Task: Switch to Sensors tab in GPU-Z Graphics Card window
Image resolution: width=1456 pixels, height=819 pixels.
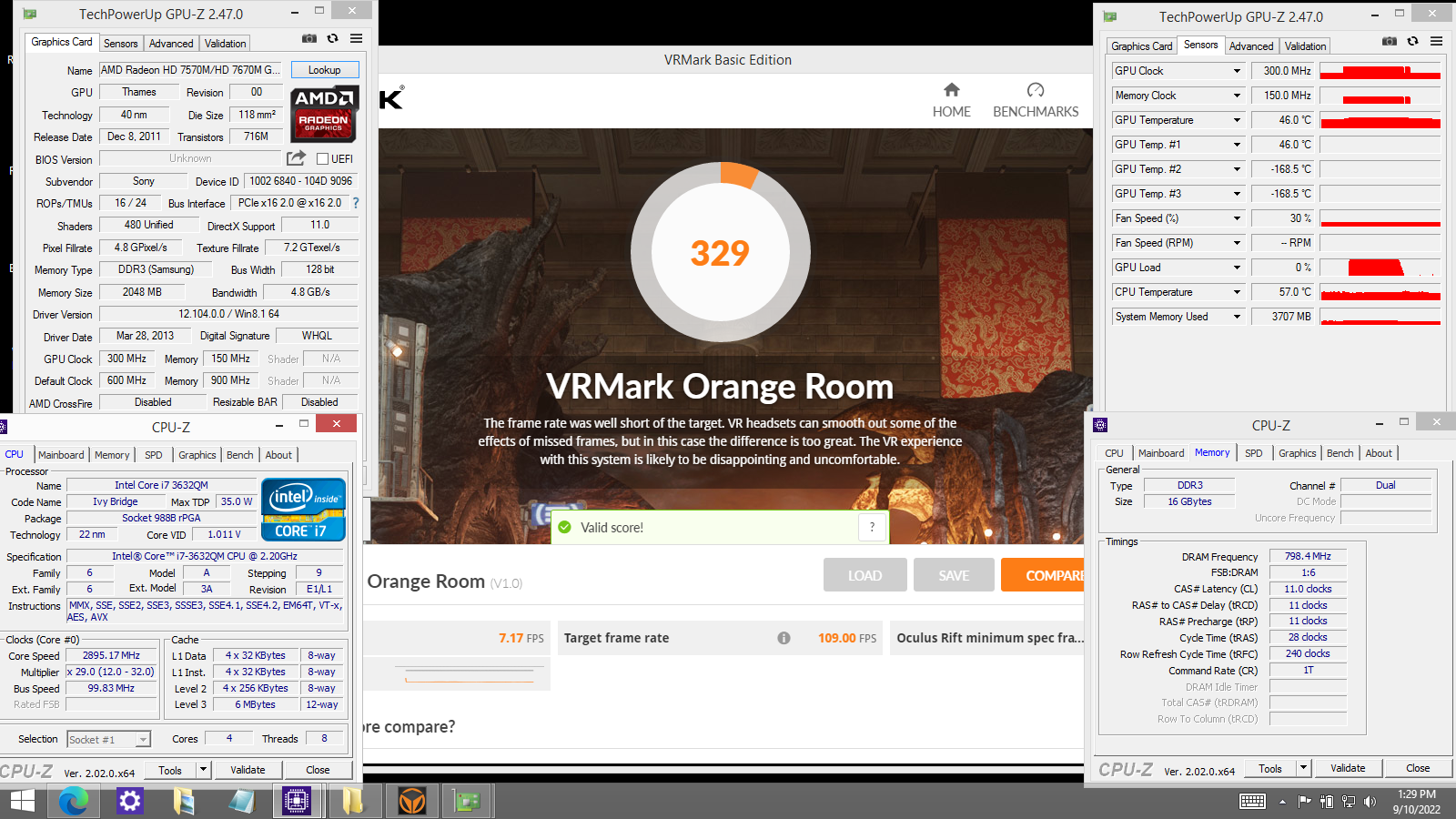Action: tap(120, 44)
